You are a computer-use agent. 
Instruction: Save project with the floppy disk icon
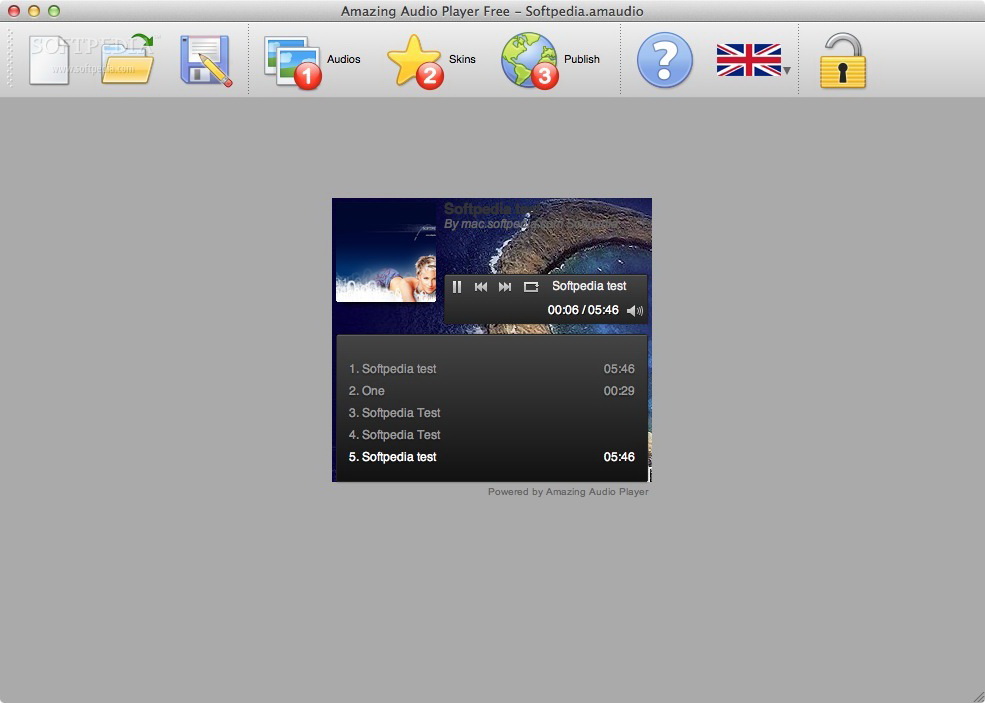tap(206, 60)
